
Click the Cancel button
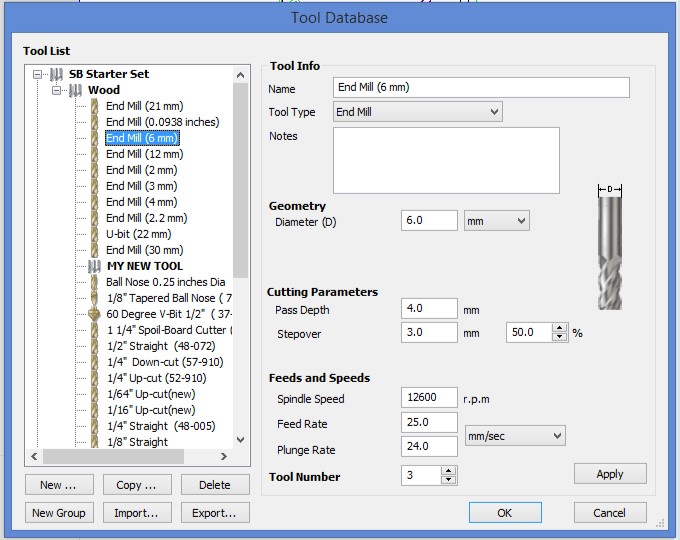pyautogui.click(x=610, y=513)
